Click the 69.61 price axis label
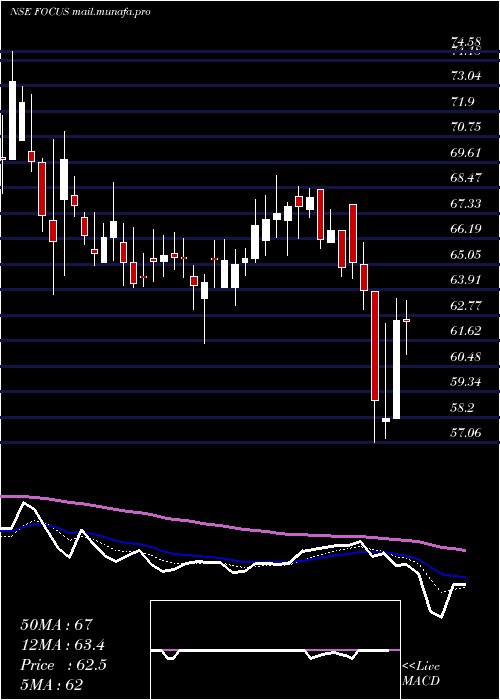Screen dimensions: 500x700 tap(466, 153)
